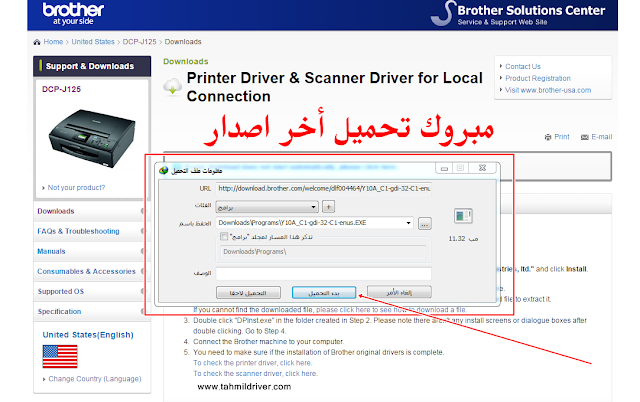Click the description input field

tap(323, 273)
